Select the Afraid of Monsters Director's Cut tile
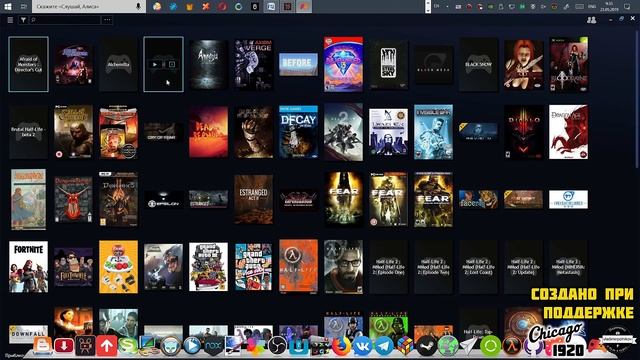This screenshot has width=640, height=360. pos(28,64)
